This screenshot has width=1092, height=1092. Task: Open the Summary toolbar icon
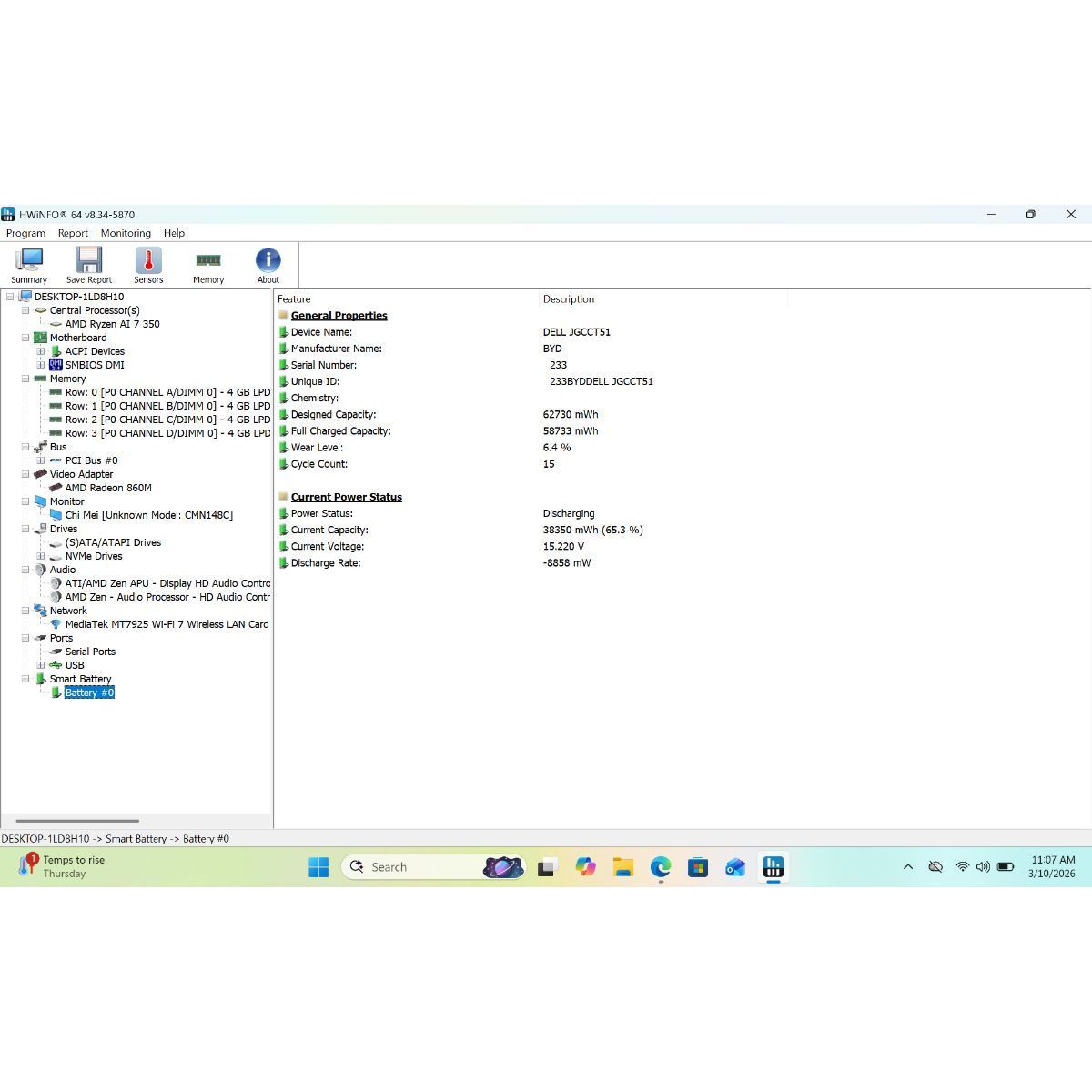[29, 265]
